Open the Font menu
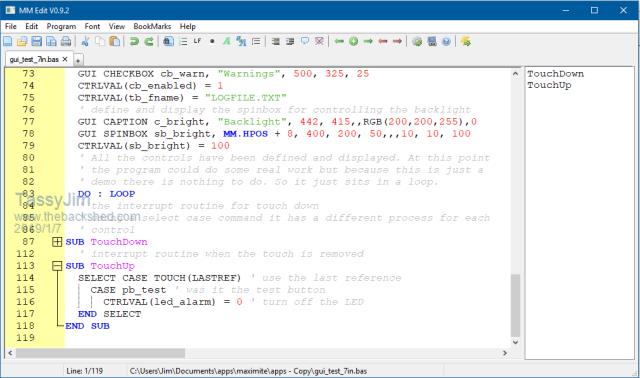The image size is (640, 378). (92, 26)
